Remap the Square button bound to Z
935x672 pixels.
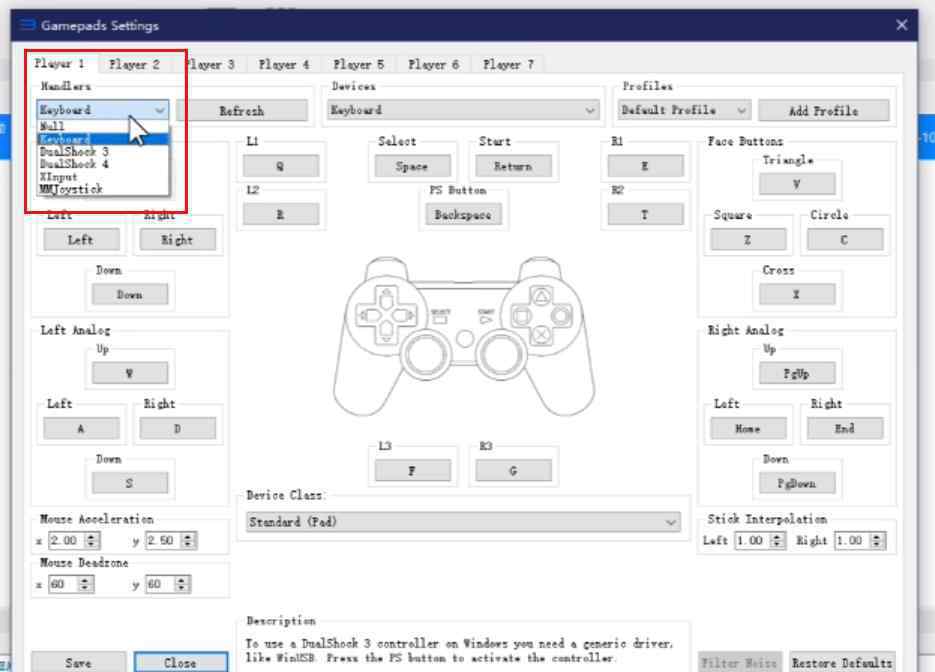pos(748,240)
